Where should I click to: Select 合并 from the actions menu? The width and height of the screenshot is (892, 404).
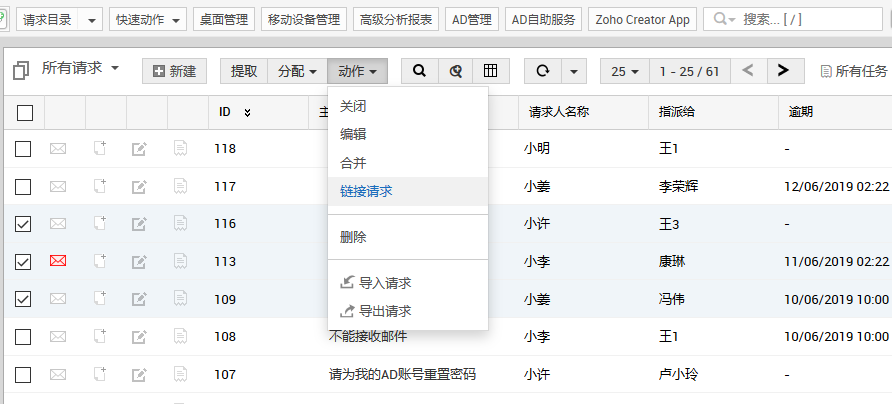[x=353, y=162]
